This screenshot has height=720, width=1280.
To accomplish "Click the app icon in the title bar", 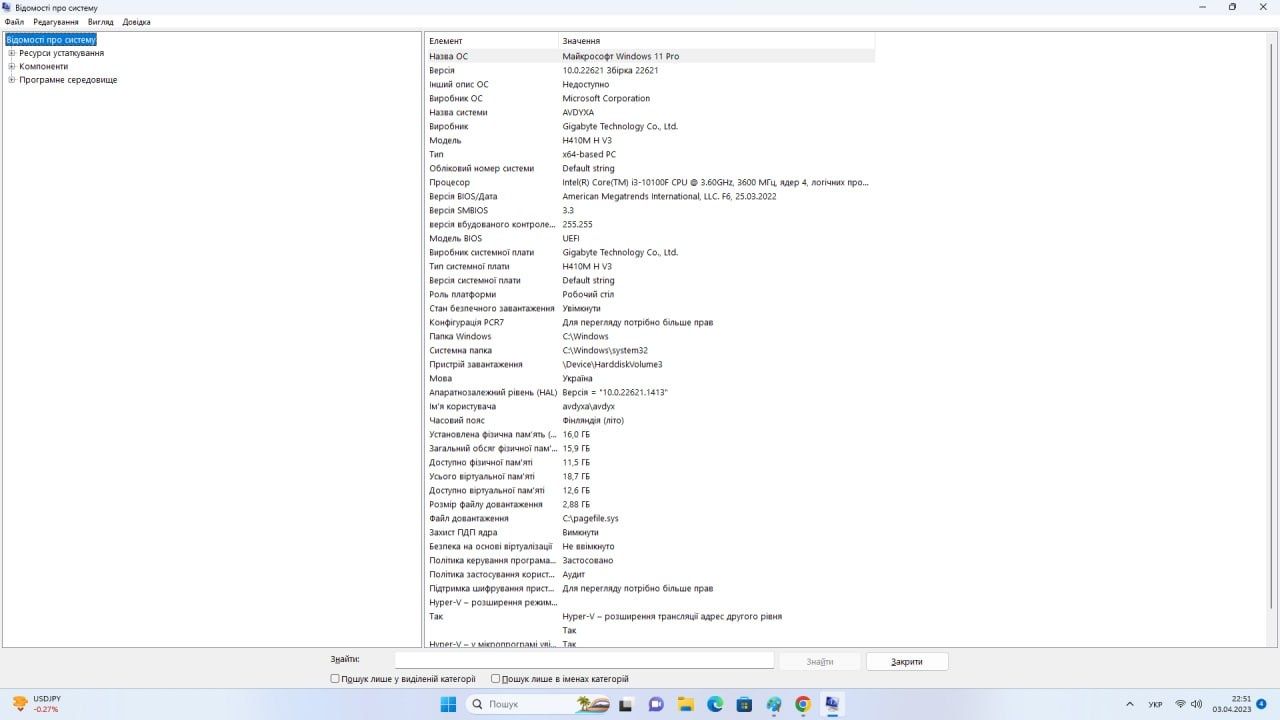I will [8, 7].
